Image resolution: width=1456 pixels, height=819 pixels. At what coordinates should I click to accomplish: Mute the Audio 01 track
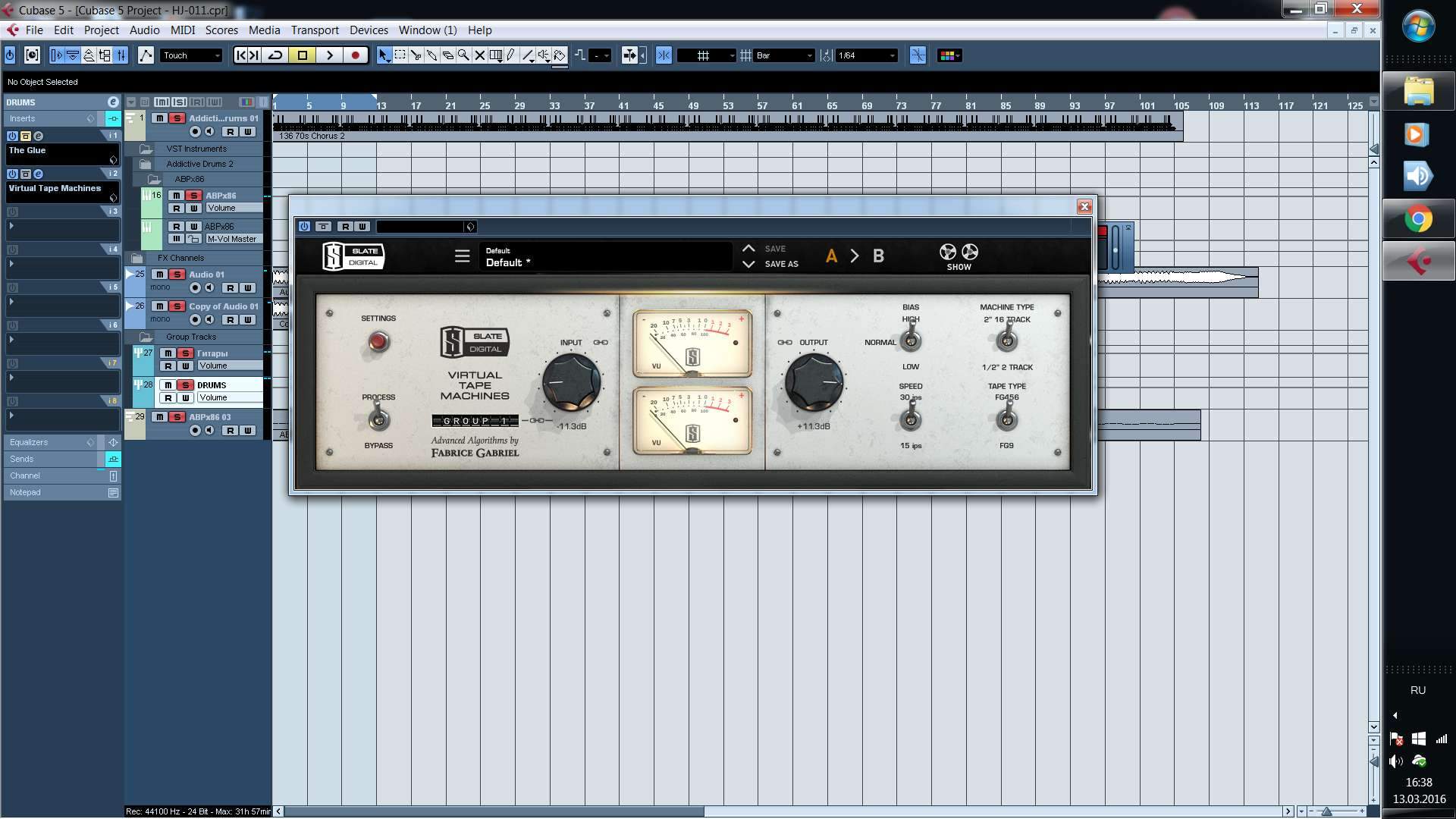tap(159, 275)
